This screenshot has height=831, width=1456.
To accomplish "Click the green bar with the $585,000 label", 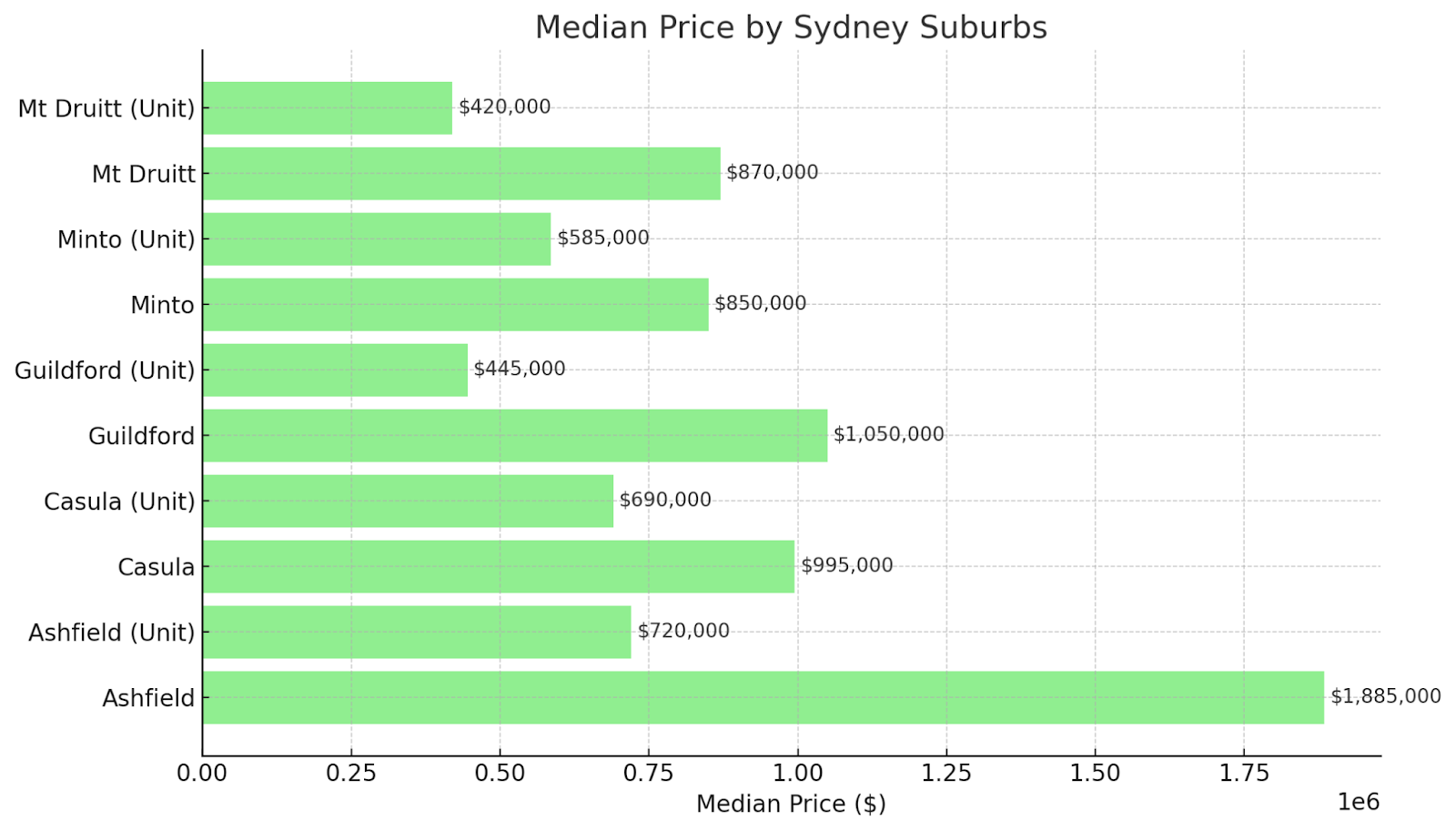I will (377, 239).
